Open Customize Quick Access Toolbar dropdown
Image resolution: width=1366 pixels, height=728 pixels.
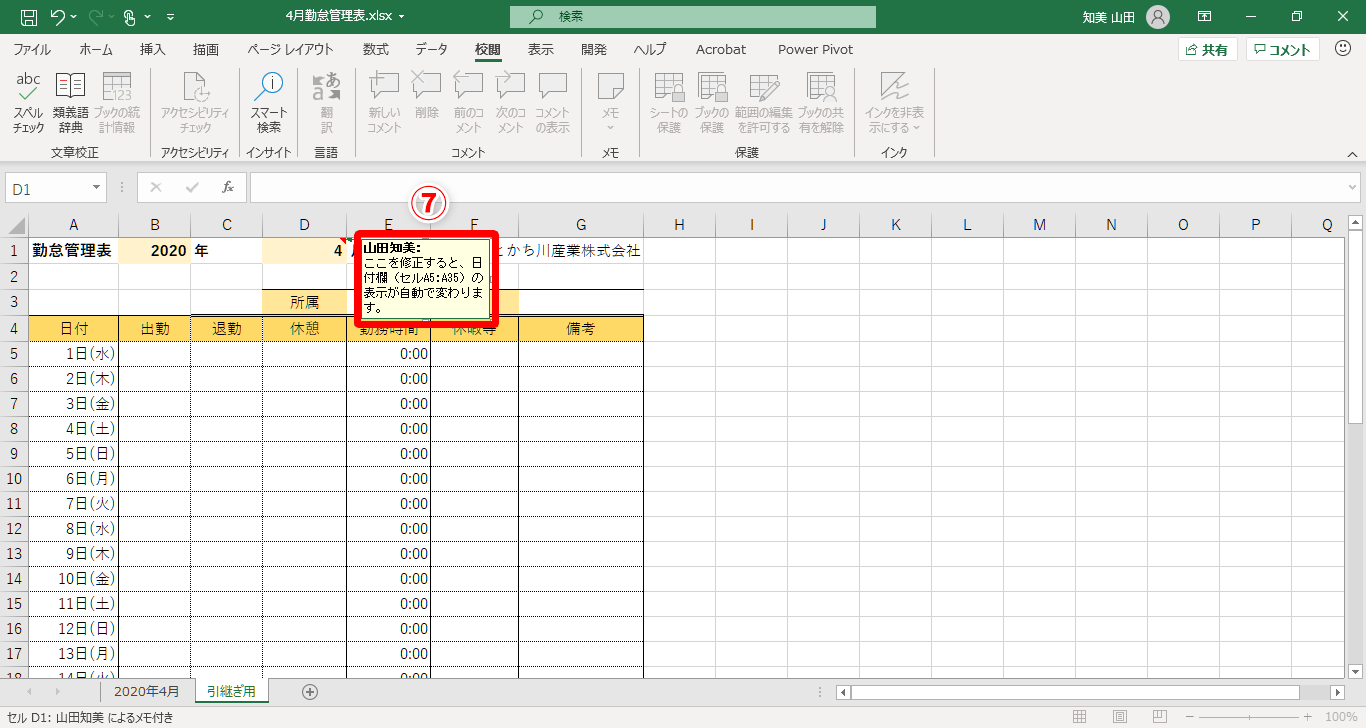(170, 17)
